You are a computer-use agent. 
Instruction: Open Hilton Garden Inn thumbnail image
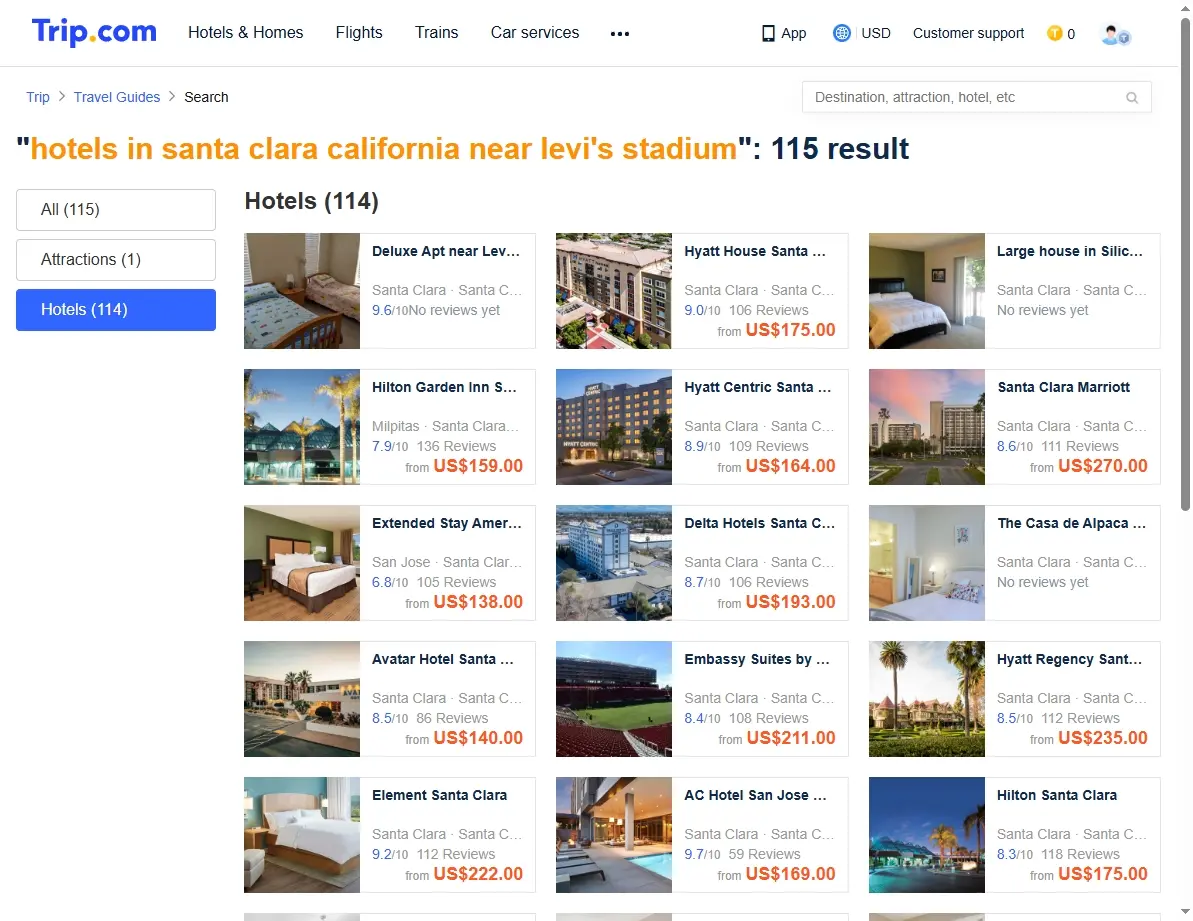[302, 427]
